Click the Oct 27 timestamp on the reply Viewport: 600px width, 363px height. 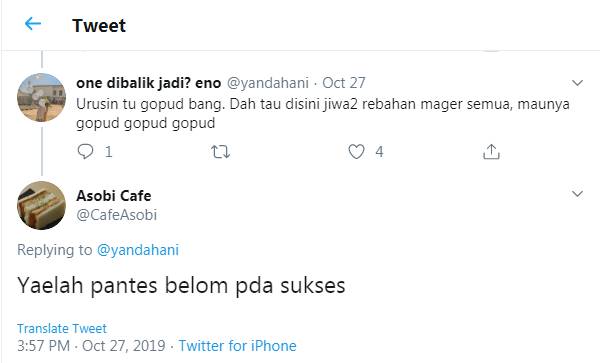[x=344, y=83]
